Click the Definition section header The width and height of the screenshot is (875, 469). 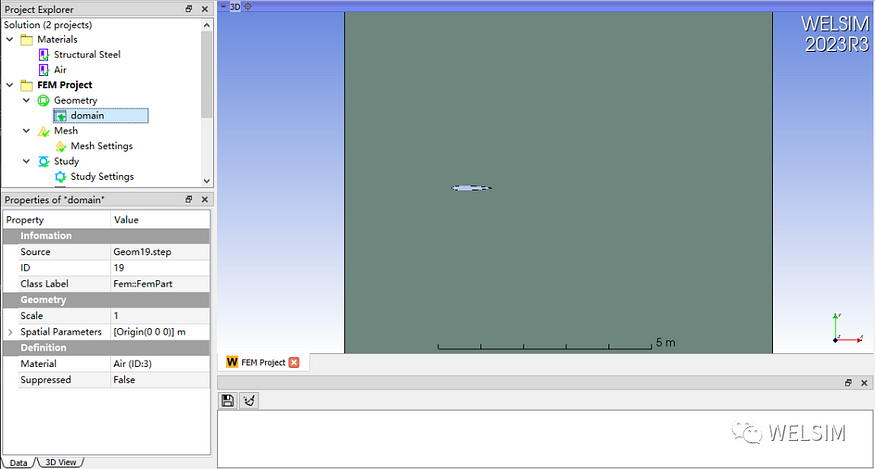(x=107, y=348)
